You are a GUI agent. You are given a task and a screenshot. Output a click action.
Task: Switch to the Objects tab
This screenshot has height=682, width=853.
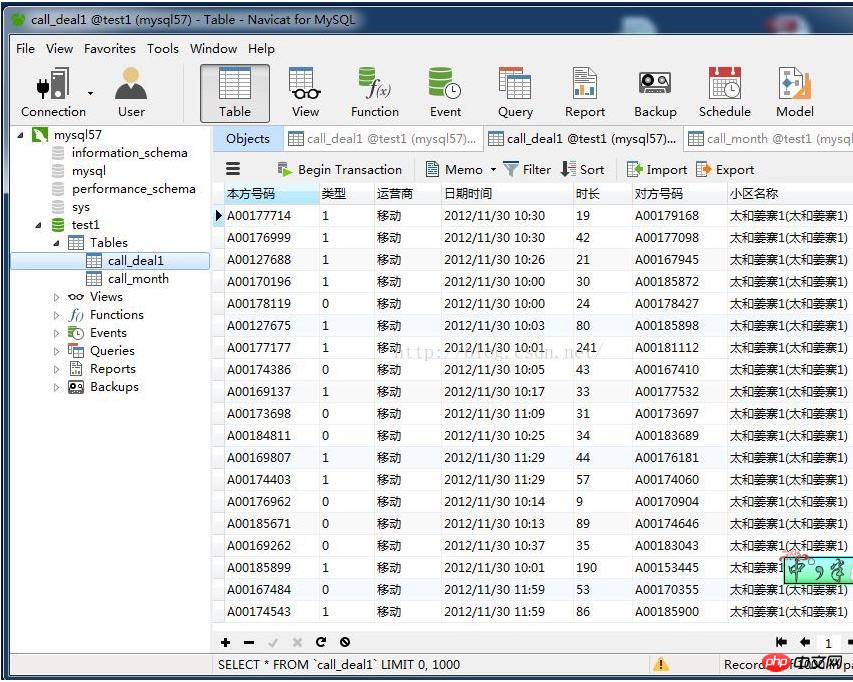247,139
